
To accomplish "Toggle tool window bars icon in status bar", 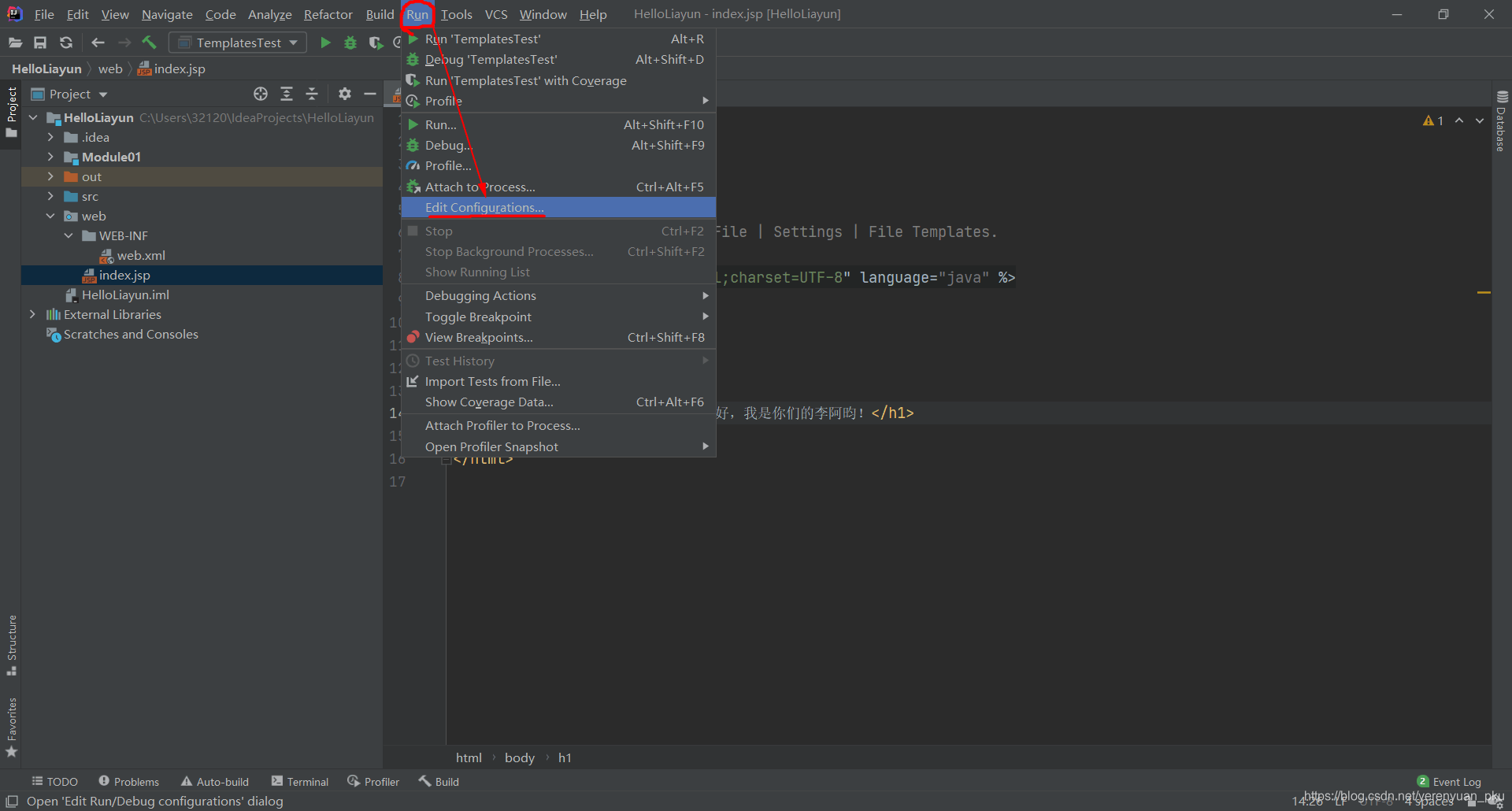I will (12, 801).
